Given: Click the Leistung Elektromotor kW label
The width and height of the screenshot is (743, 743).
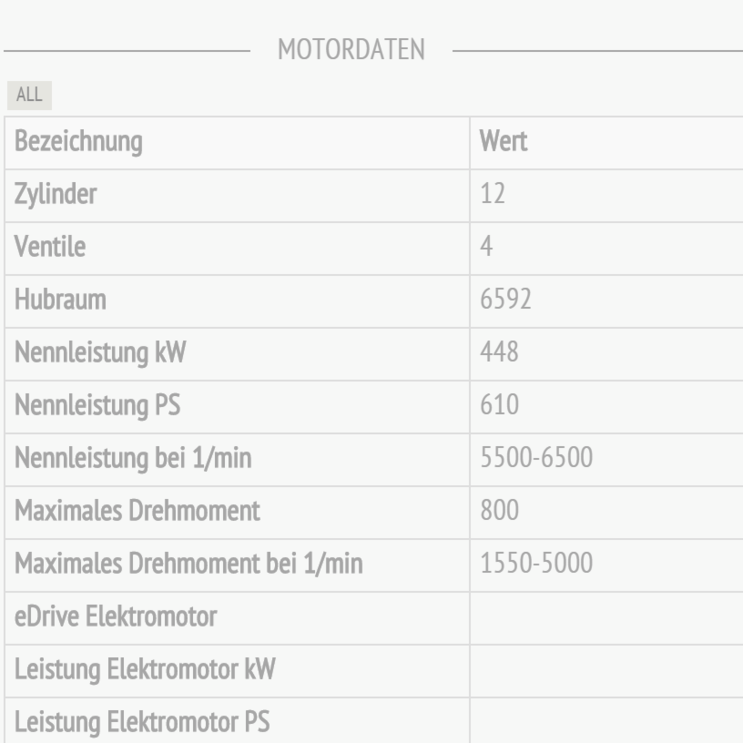Looking at the screenshot, I should click(x=145, y=671).
